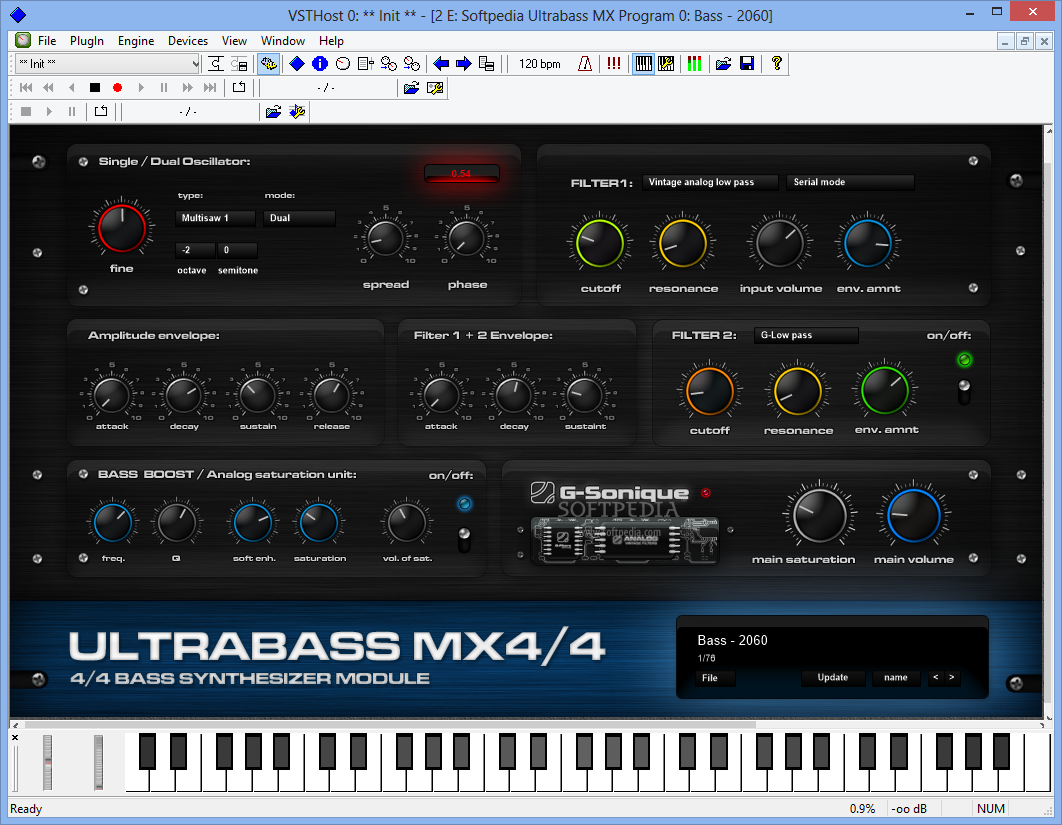The height and width of the screenshot is (825, 1062).
Task: Toggle the keyboard bar toolbar icon
Action: [643, 64]
